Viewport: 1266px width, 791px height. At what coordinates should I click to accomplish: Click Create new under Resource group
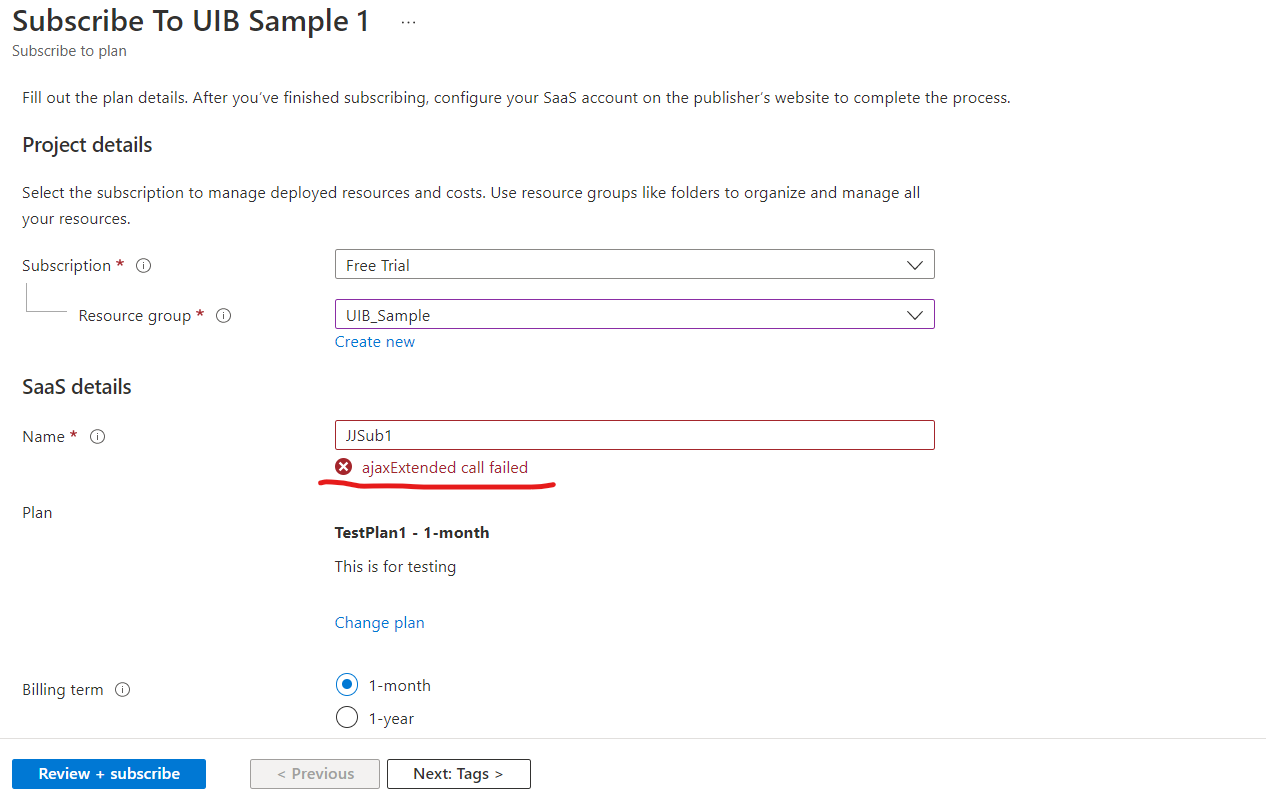point(374,341)
